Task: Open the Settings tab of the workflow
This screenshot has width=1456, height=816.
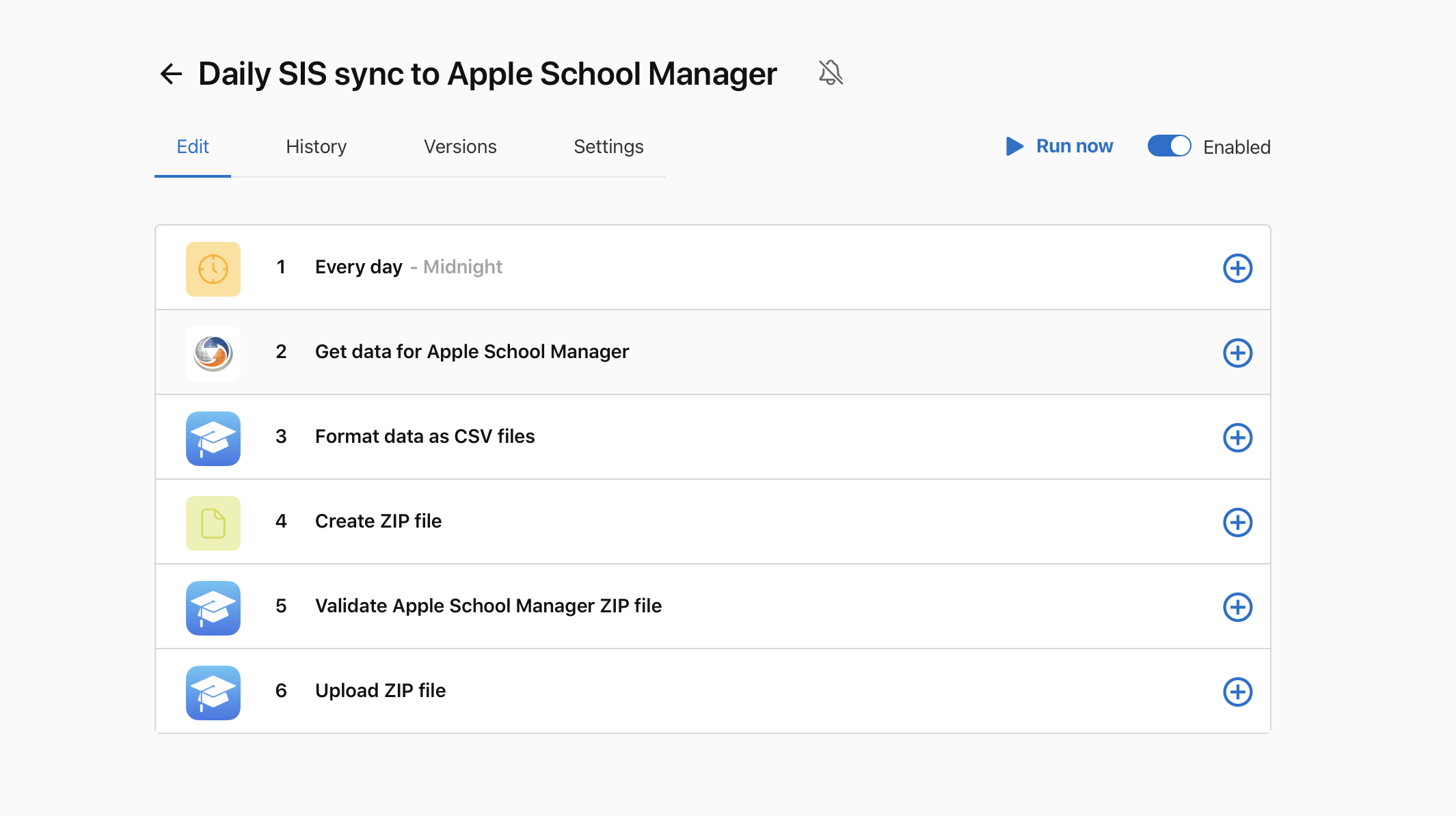Action: [x=608, y=146]
